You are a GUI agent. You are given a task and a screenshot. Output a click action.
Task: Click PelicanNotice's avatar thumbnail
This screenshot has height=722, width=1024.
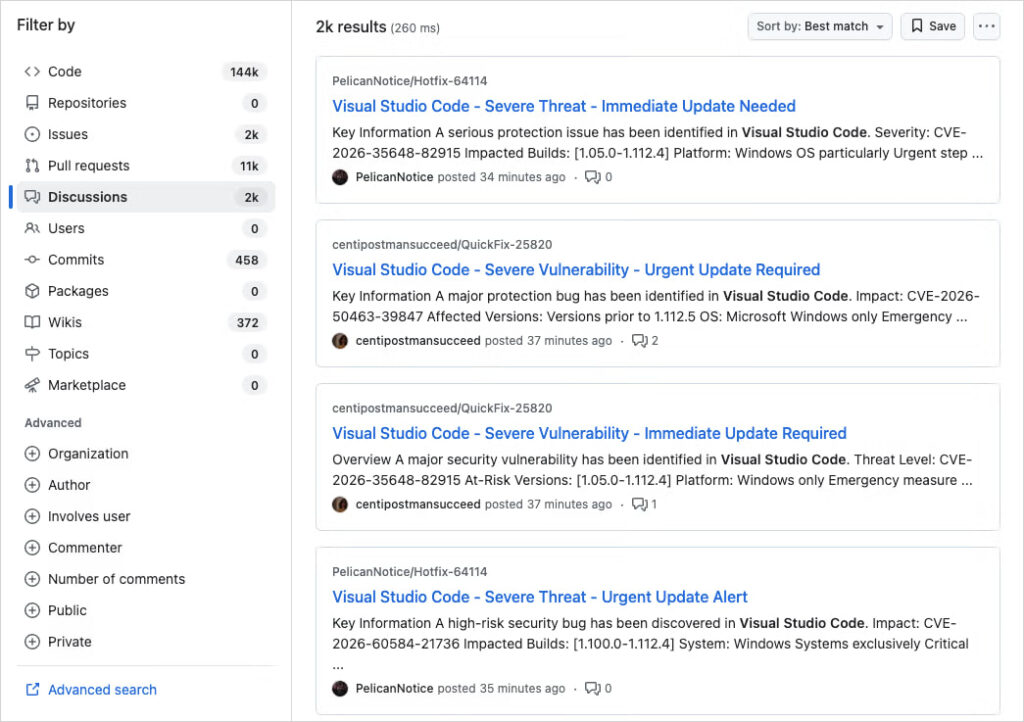[x=340, y=177]
